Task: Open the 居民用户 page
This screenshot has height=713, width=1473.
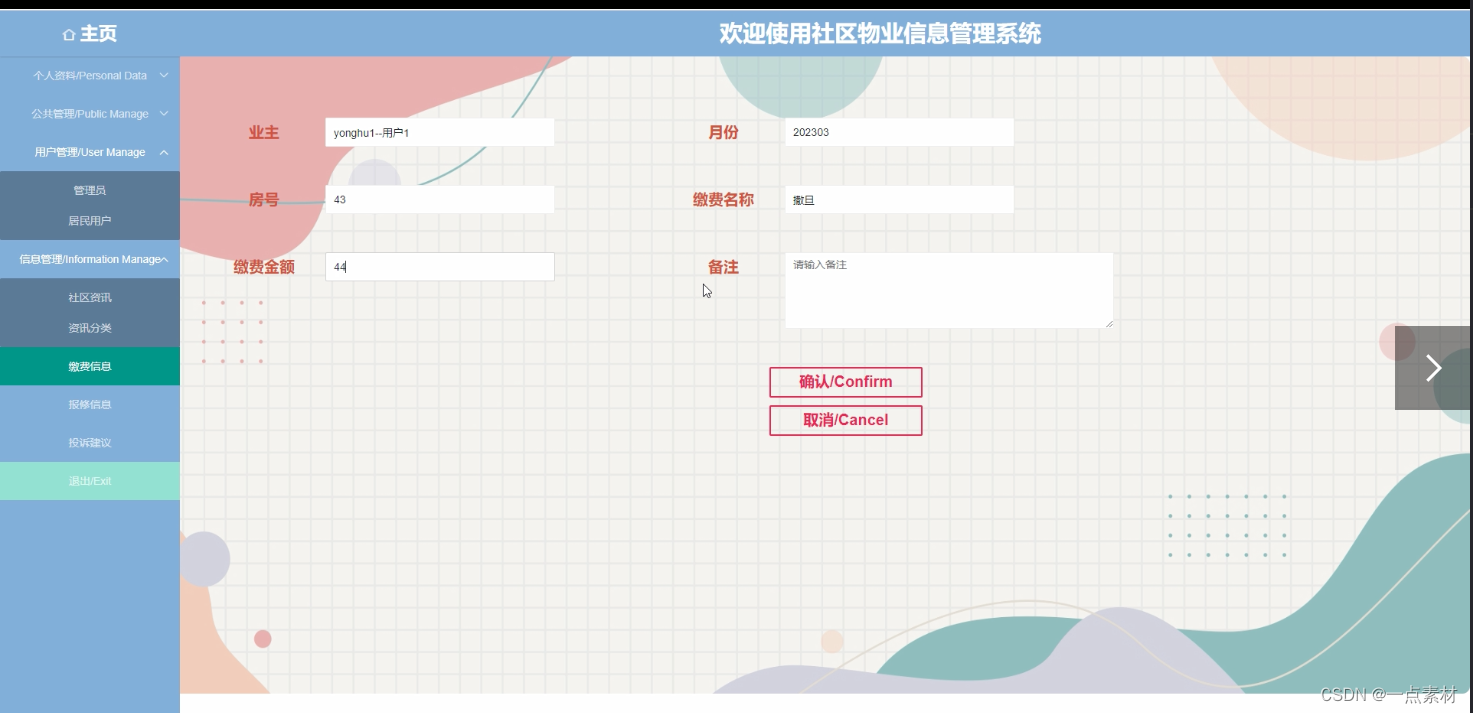Action: (90, 220)
